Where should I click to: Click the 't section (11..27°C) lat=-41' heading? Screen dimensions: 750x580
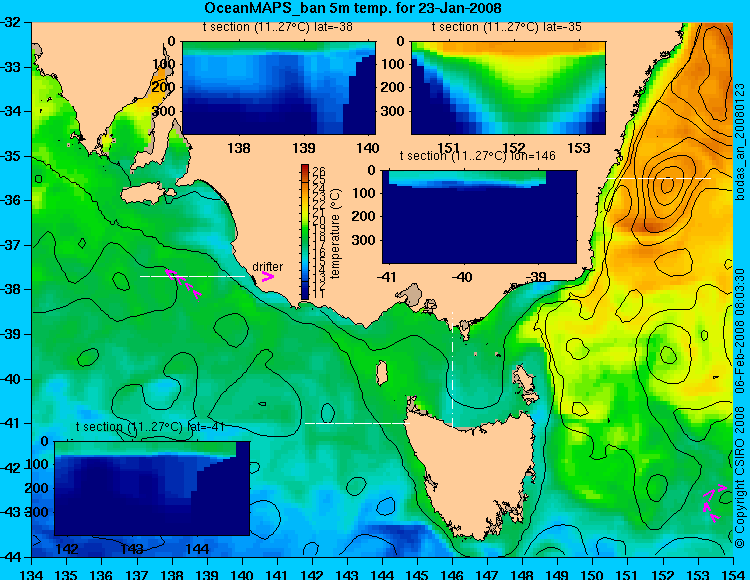click(150, 427)
